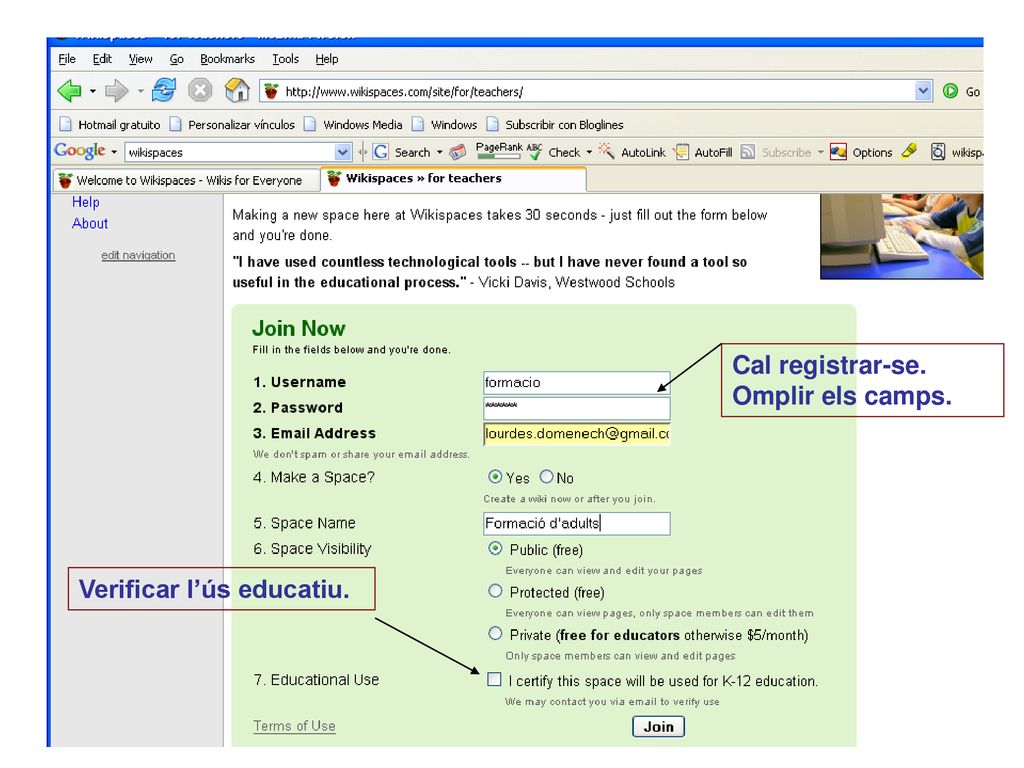Click the edit navigation link

[138, 255]
